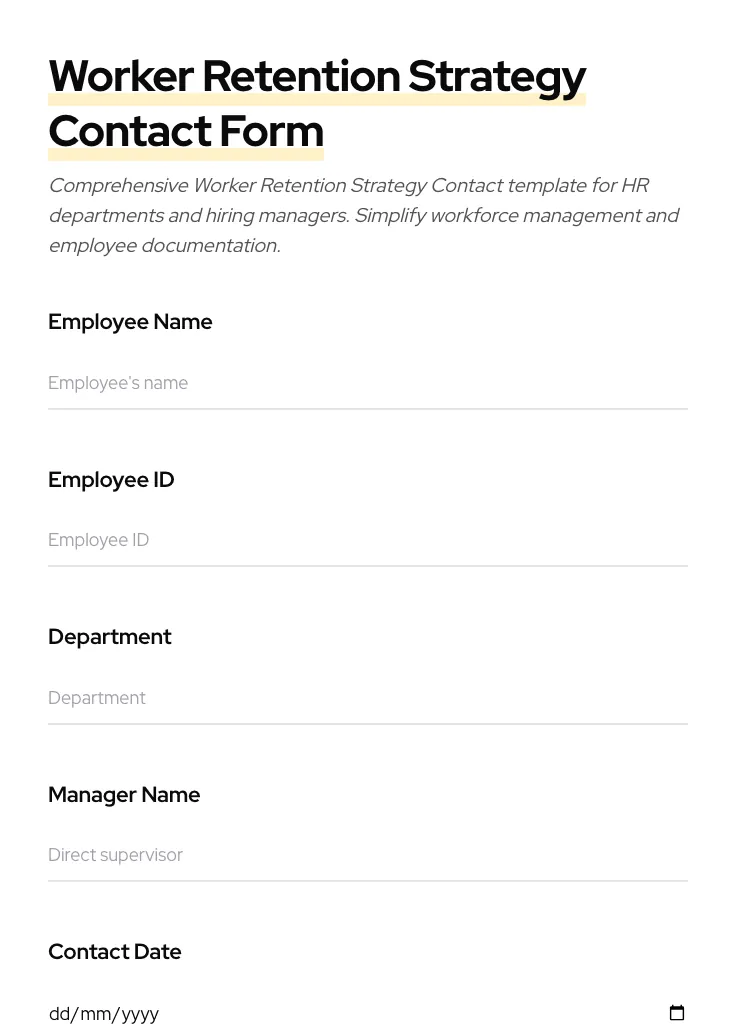Click the highlighted Contact Form heading text
736x1024 pixels.
coord(186,131)
